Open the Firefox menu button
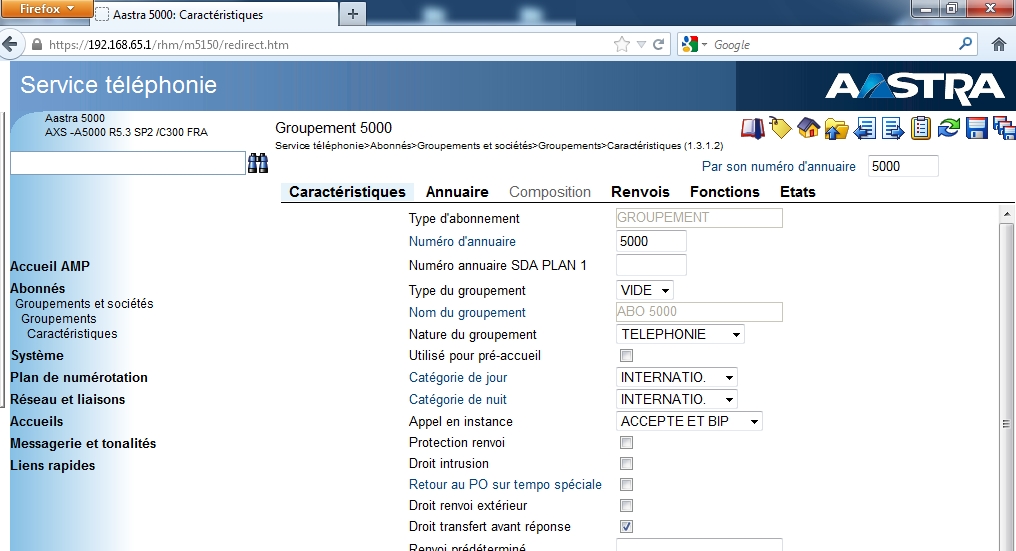The height and width of the screenshot is (551, 1016). 47,9
